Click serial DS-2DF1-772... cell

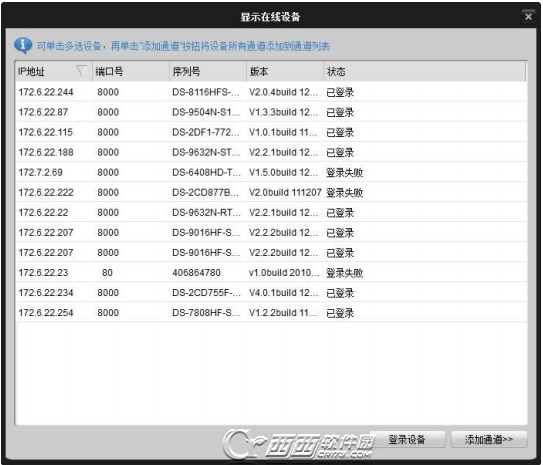[x=206, y=132]
